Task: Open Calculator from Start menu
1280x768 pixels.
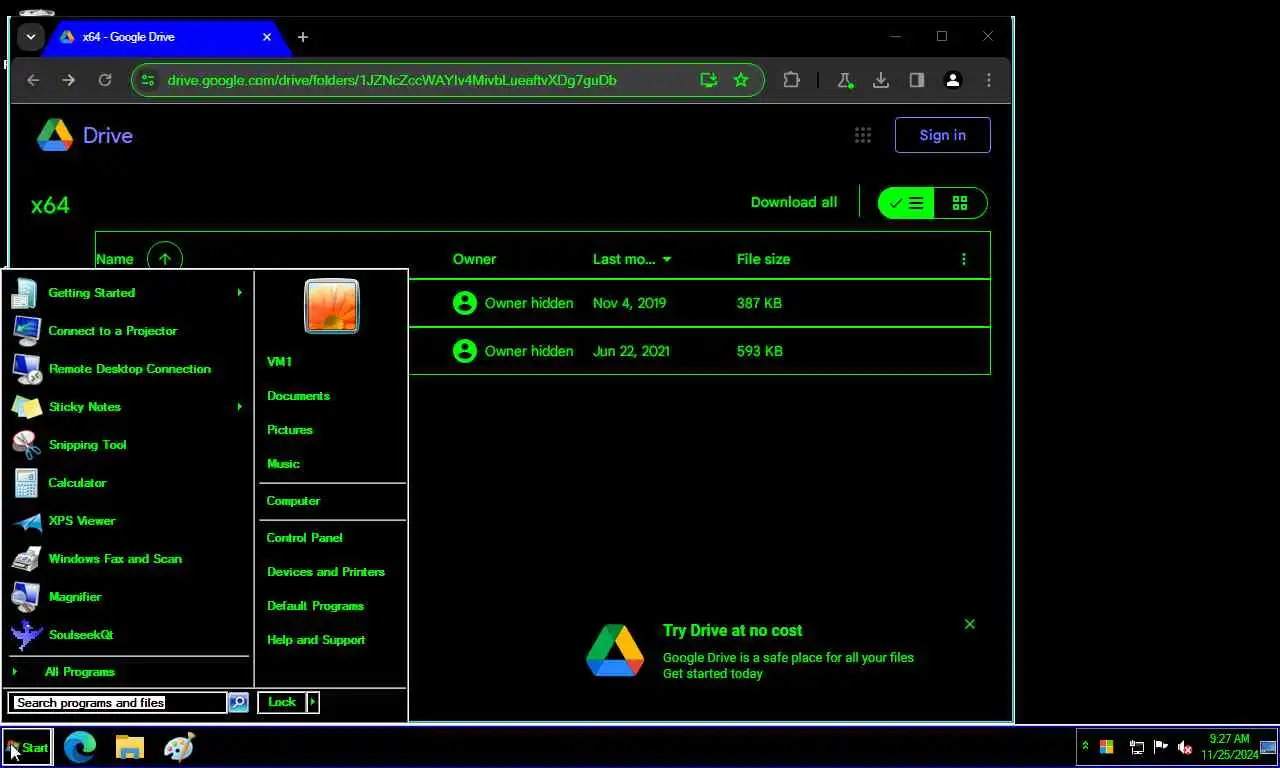Action: 128,483
